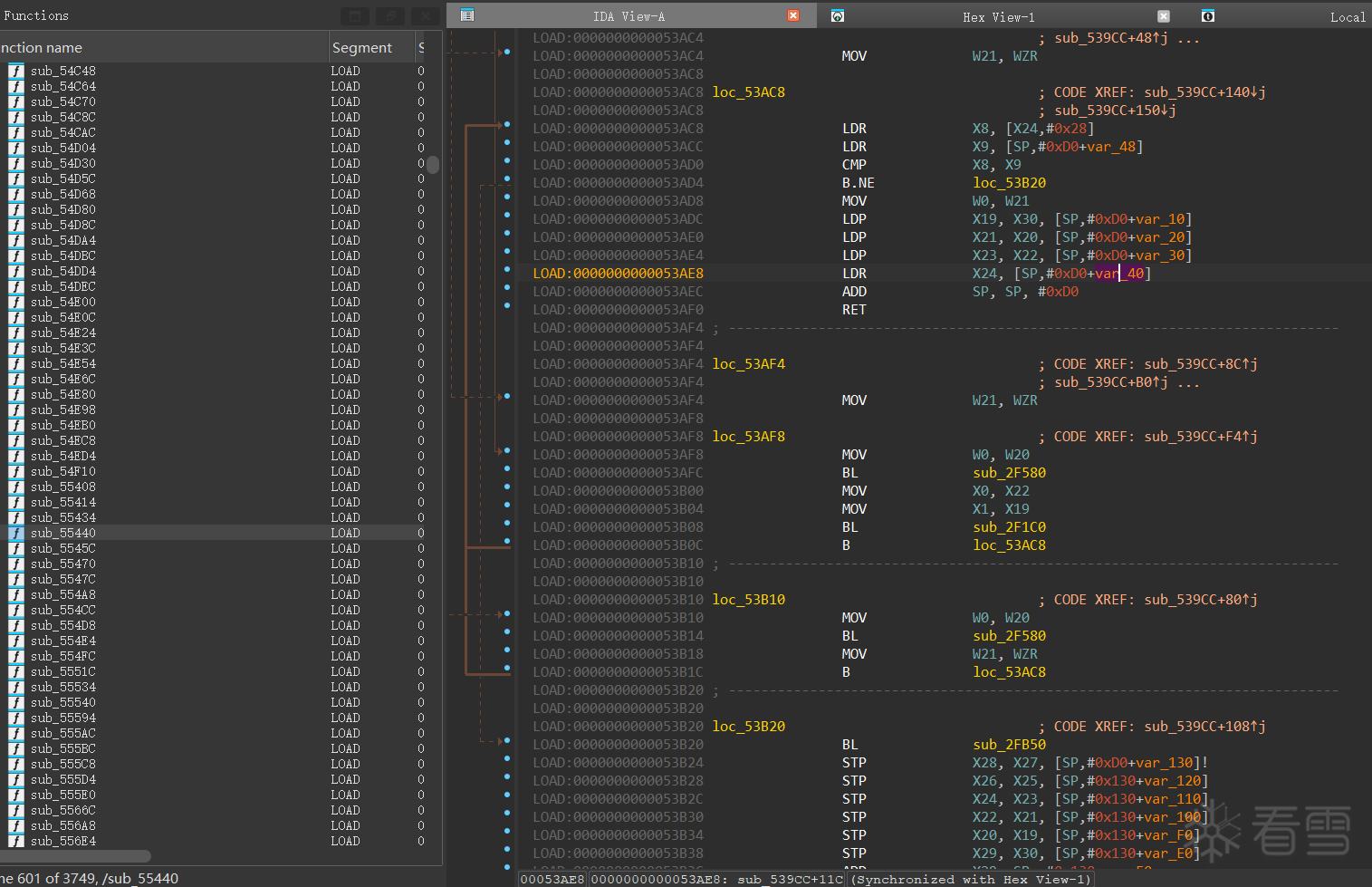
Task: Close the Functions panel
Action: pos(426,16)
